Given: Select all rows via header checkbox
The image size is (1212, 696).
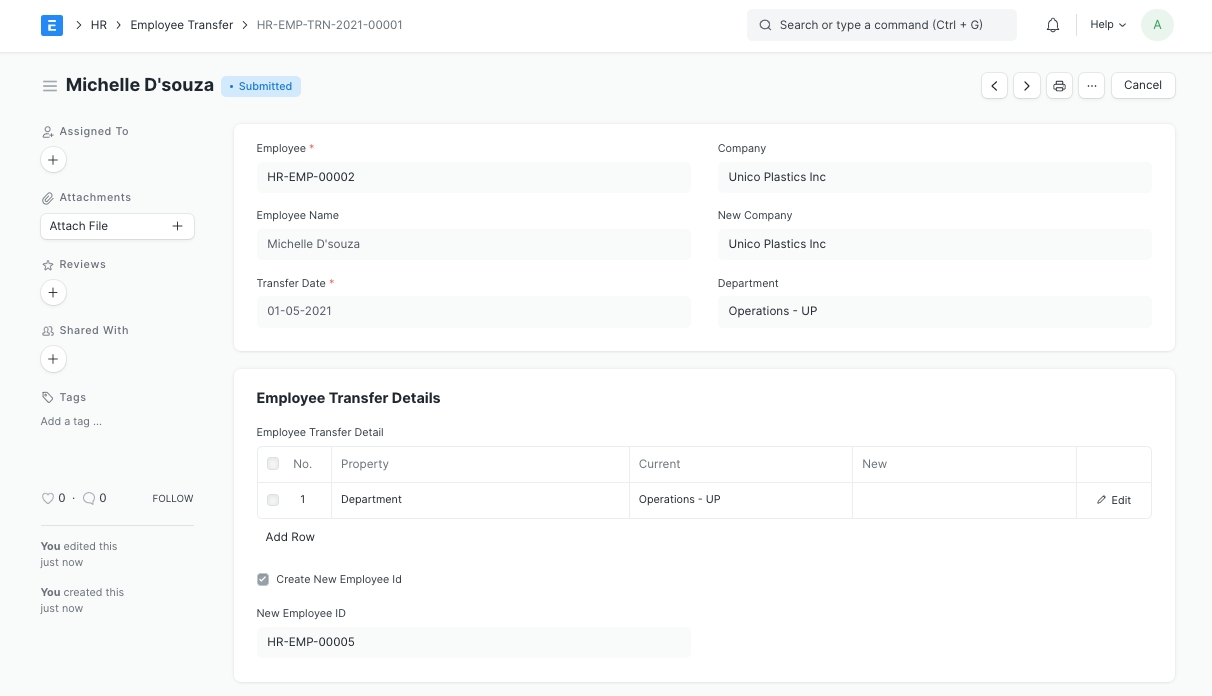Looking at the screenshot, I should click(273, 464).
